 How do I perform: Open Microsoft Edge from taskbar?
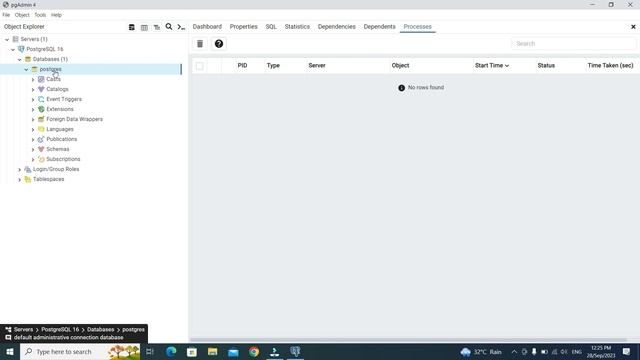(171, 351)
